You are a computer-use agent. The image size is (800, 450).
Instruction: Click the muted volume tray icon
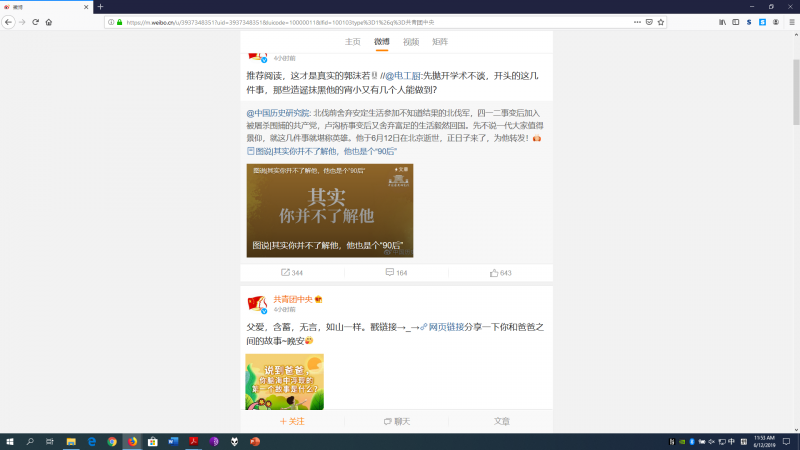(x=712, y=442)
